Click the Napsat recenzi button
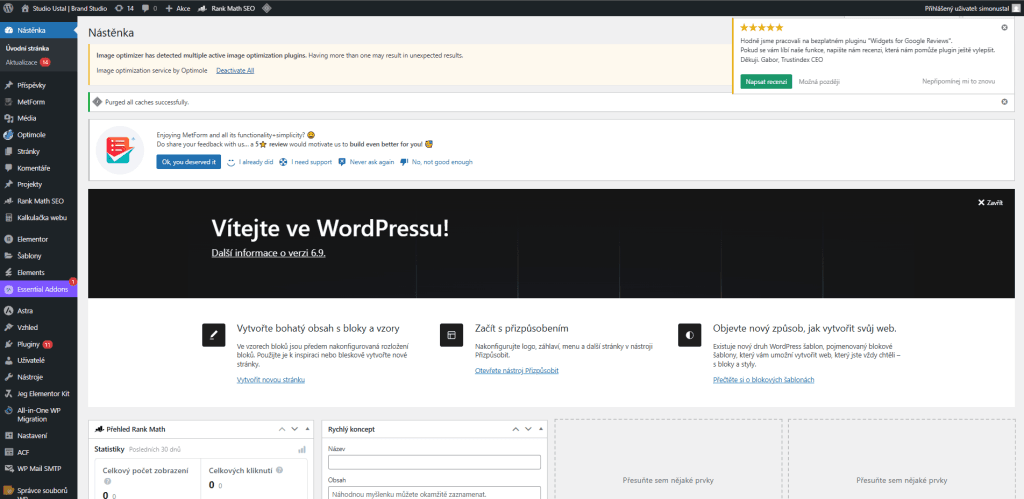This screenshot has width=1024, height=499. [766, 82]
